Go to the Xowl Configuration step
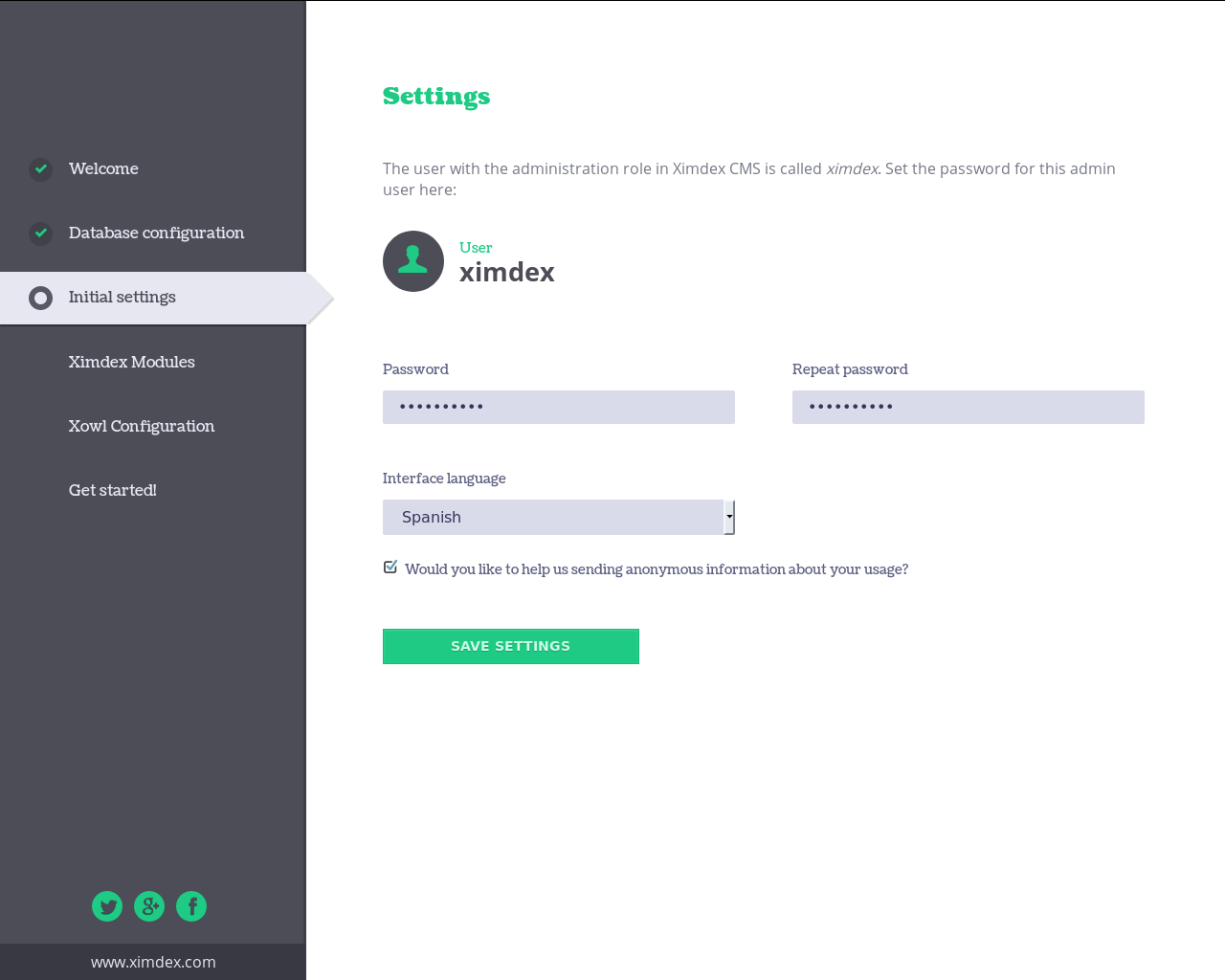Viewport: 1225px width, 980px height. (142, 426)
